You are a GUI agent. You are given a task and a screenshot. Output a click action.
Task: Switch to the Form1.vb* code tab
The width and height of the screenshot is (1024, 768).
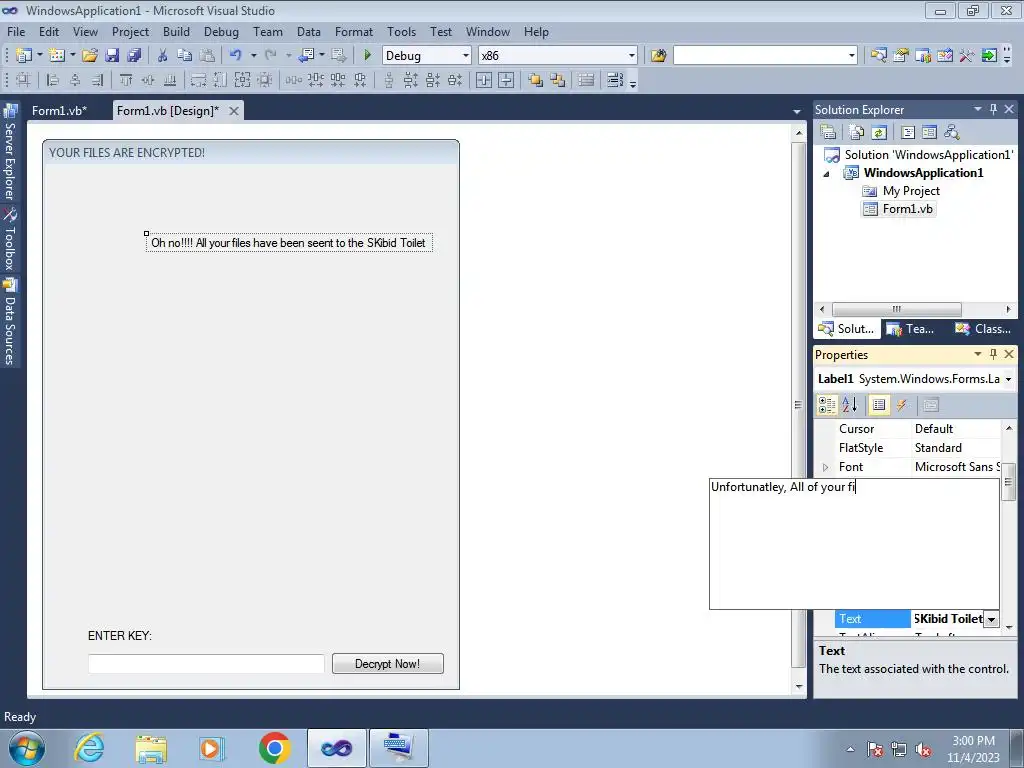[x=59, y=110]
